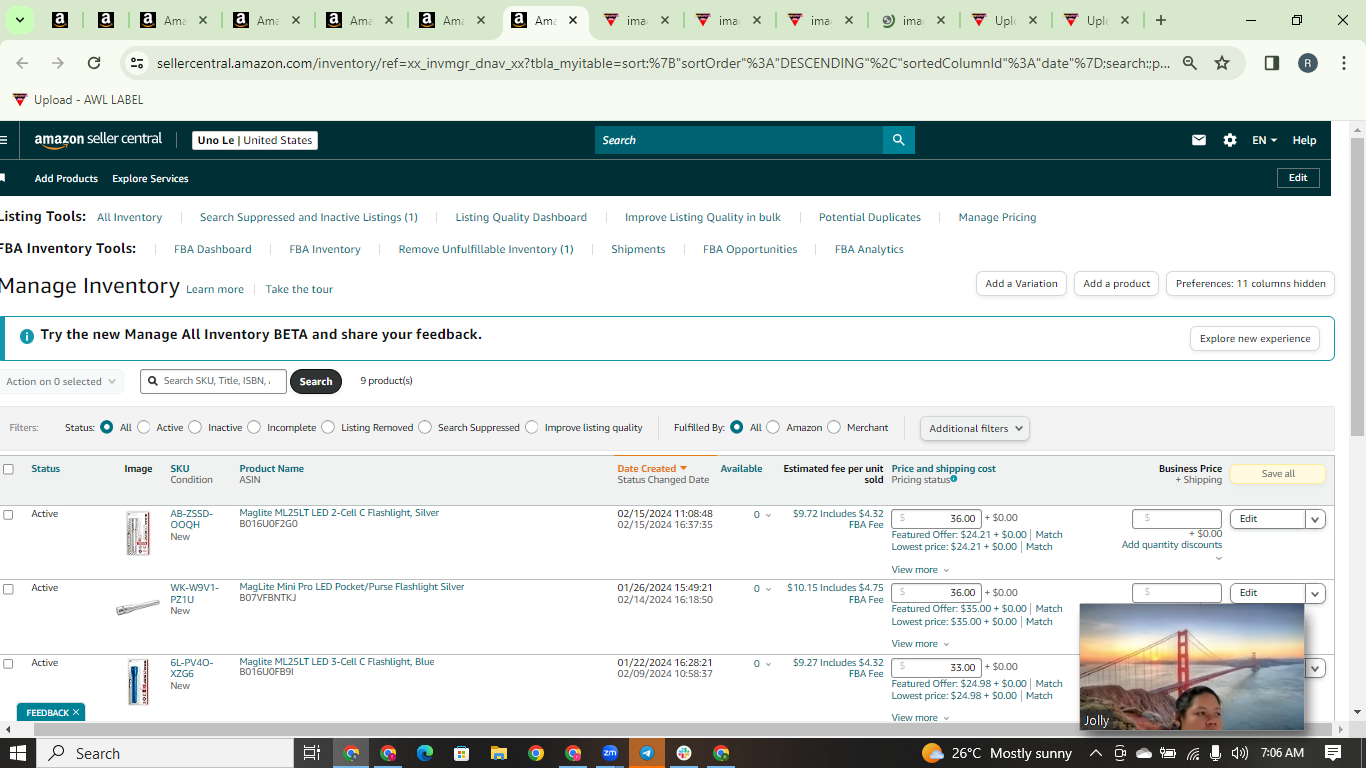Image resolution: width=1366 pixels, height=768 pixels.
Task: Open File Explorer from the taskbar
Action: pyautogui.click(x=498, y=753)
